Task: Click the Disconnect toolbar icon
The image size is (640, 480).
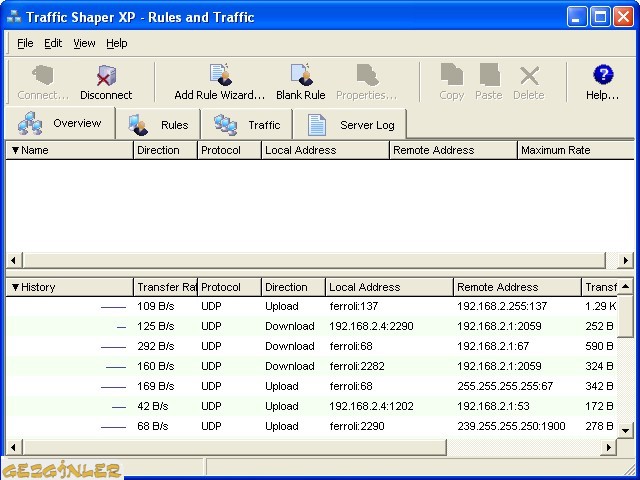Action: (106, 82)
